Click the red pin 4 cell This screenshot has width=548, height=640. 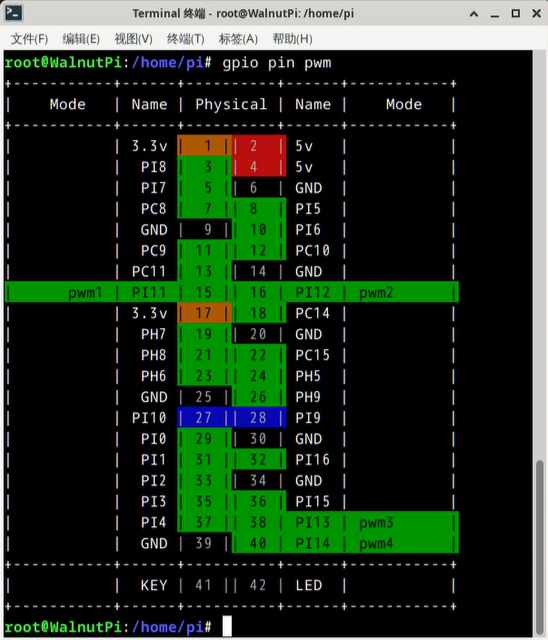tap(259, 167)
